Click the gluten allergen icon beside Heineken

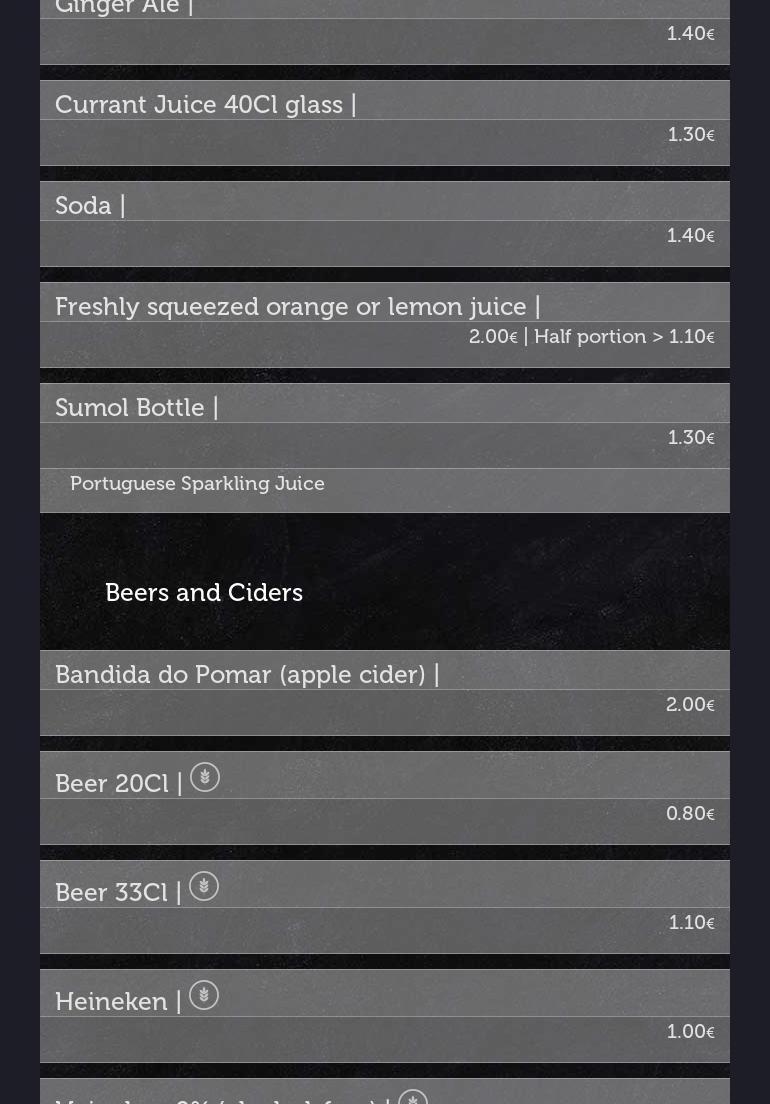204,995
